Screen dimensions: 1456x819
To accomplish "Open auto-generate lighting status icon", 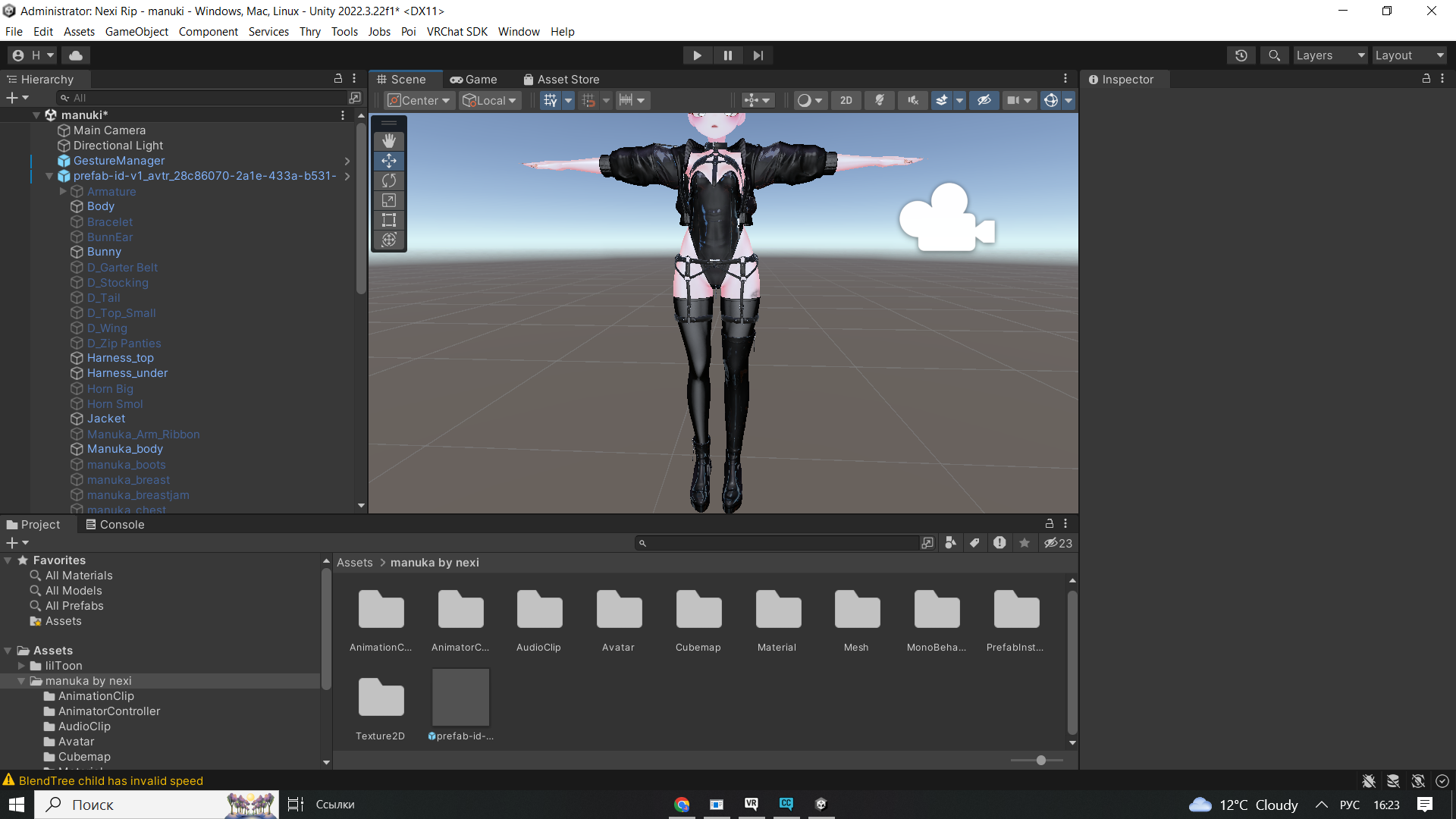I will tap(1418, 781).
